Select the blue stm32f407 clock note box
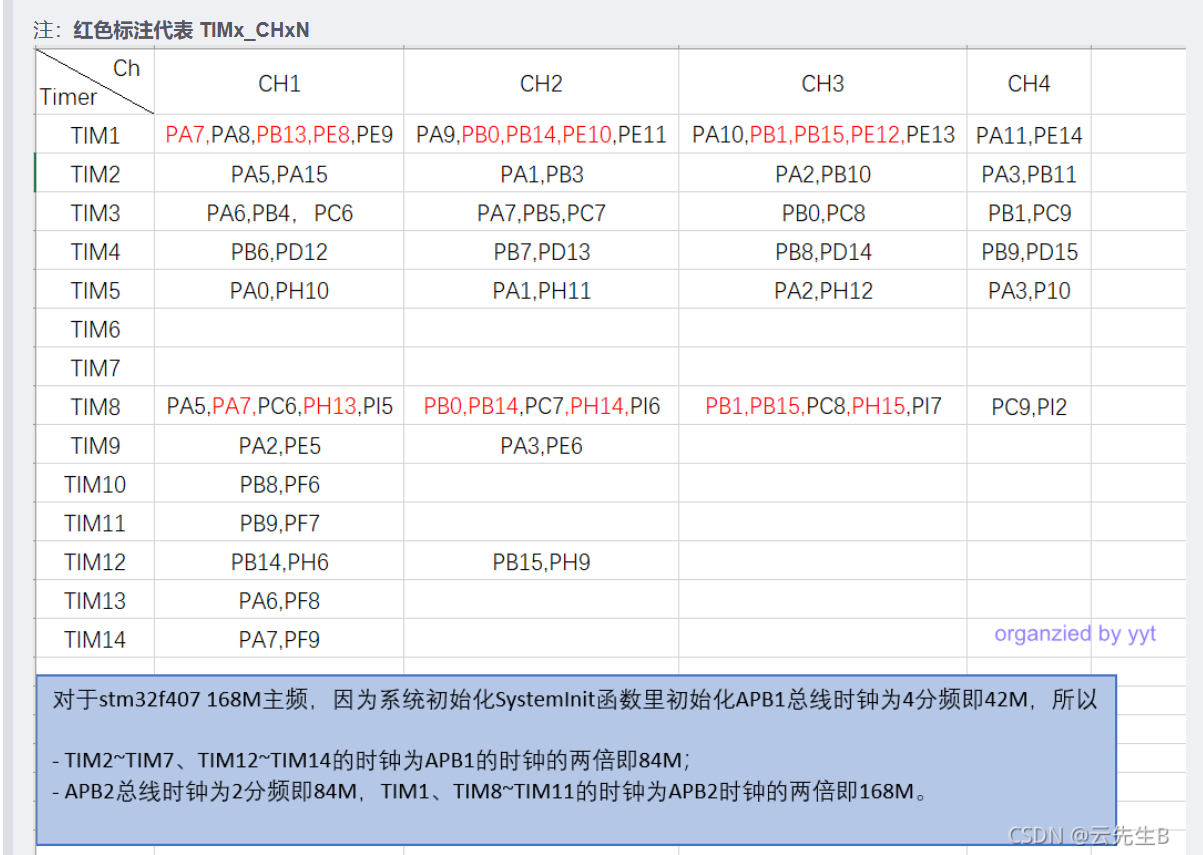Screen dimensions: 1203x855 coord(576,759)
